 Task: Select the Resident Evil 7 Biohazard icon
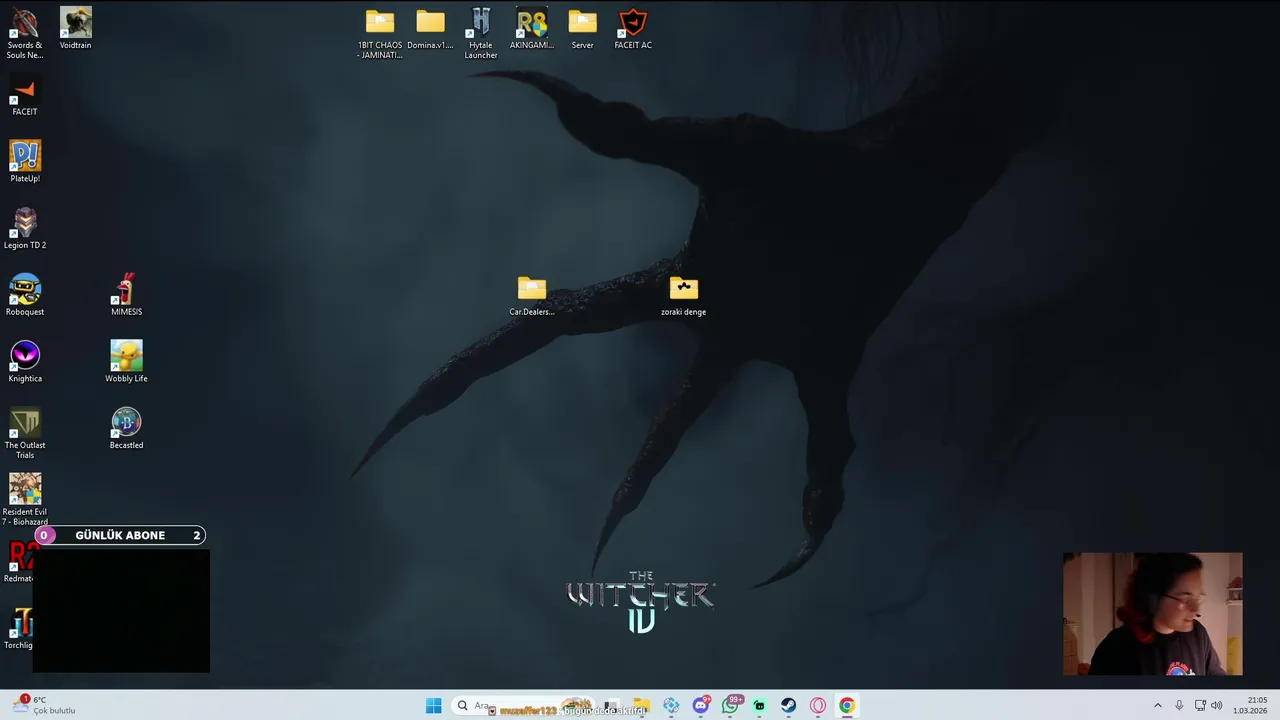click(x=25, y=500)
